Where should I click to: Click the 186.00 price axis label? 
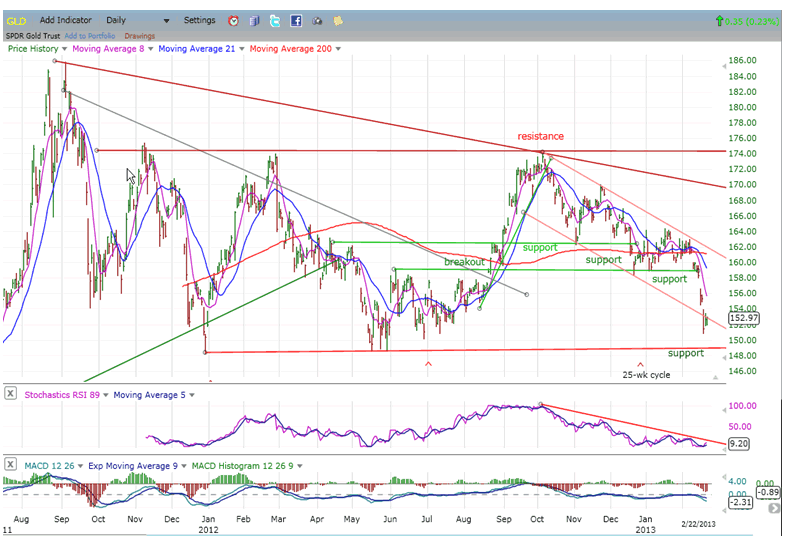tap(742, 60)
